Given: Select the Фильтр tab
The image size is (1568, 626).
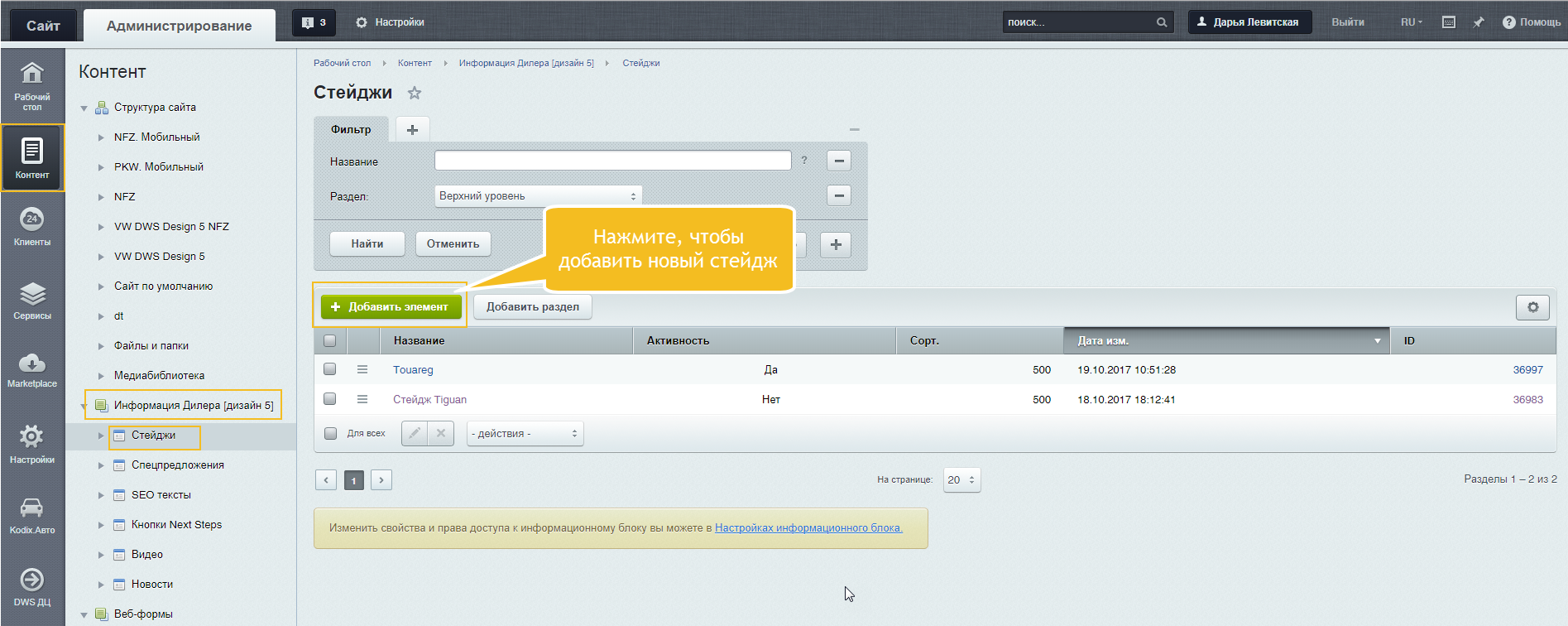Looking at the screenshot, I should [351, 129].
